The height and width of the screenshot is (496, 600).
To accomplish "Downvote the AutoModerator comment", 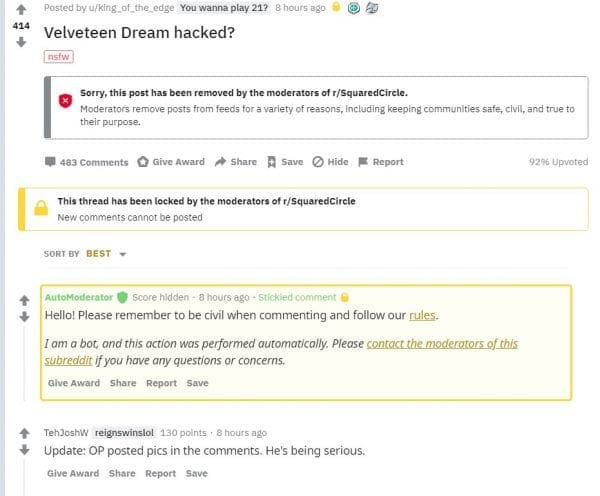I will tap(25, 317).
